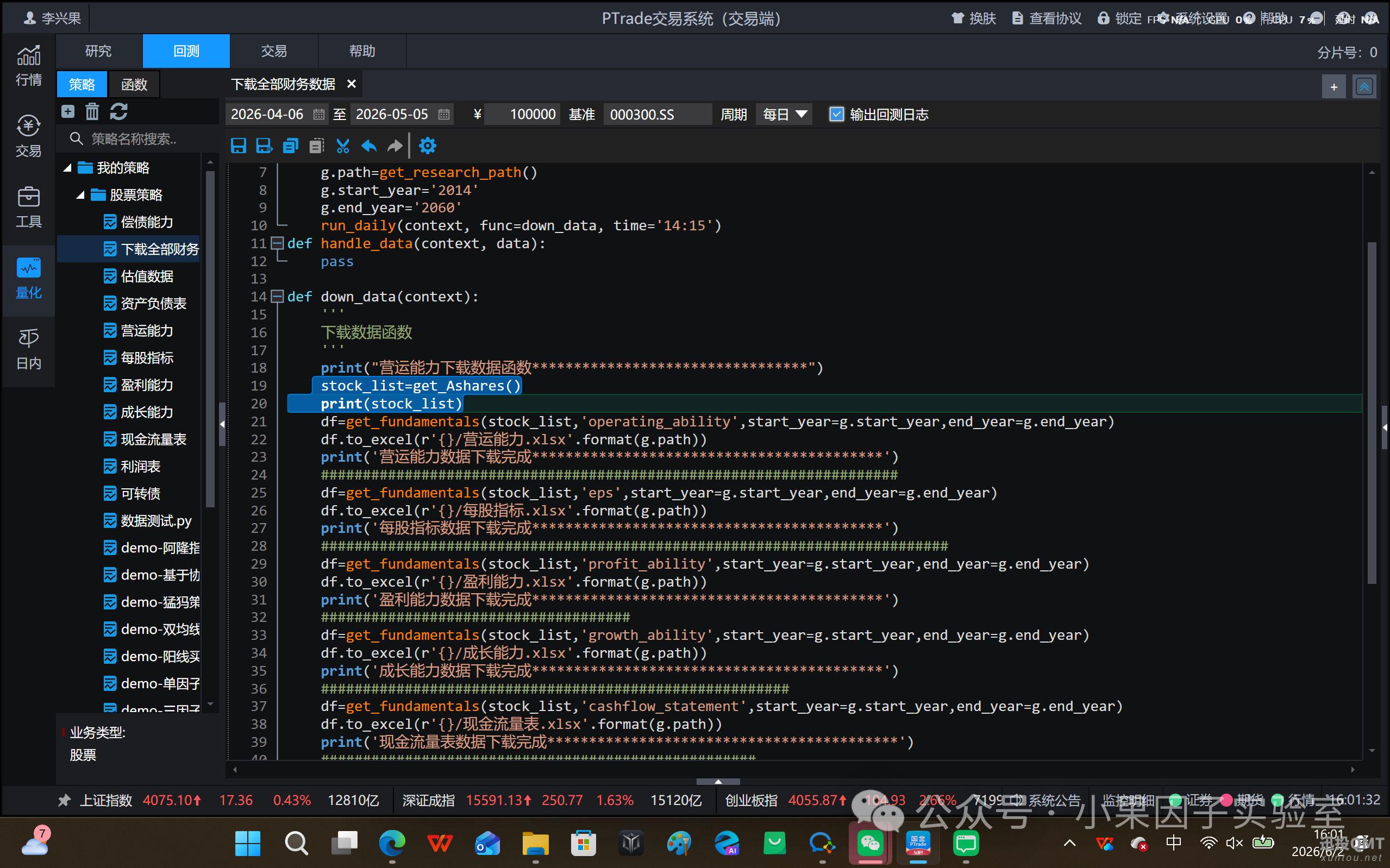This screenshot has width=1390, height=868.
Task: Refresh the strategy list
Action: pos(118,111)
